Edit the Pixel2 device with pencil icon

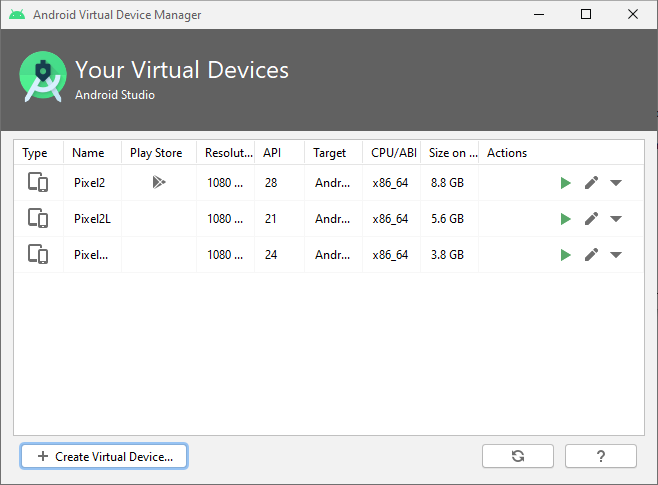click(x=591, y=183)
